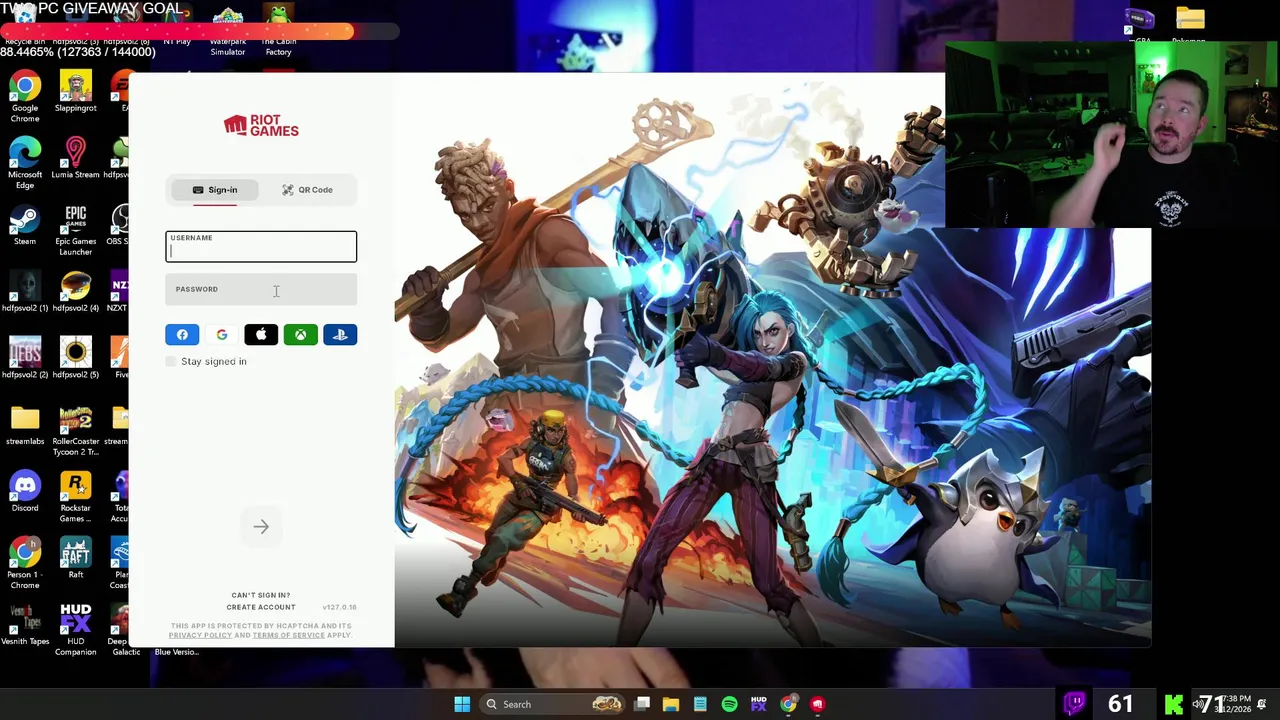The width and height of the screenshot is (1280, 720).
Task: Select hdfpsvol2 (2) desktop icon
Action: (x=25, y=359)
